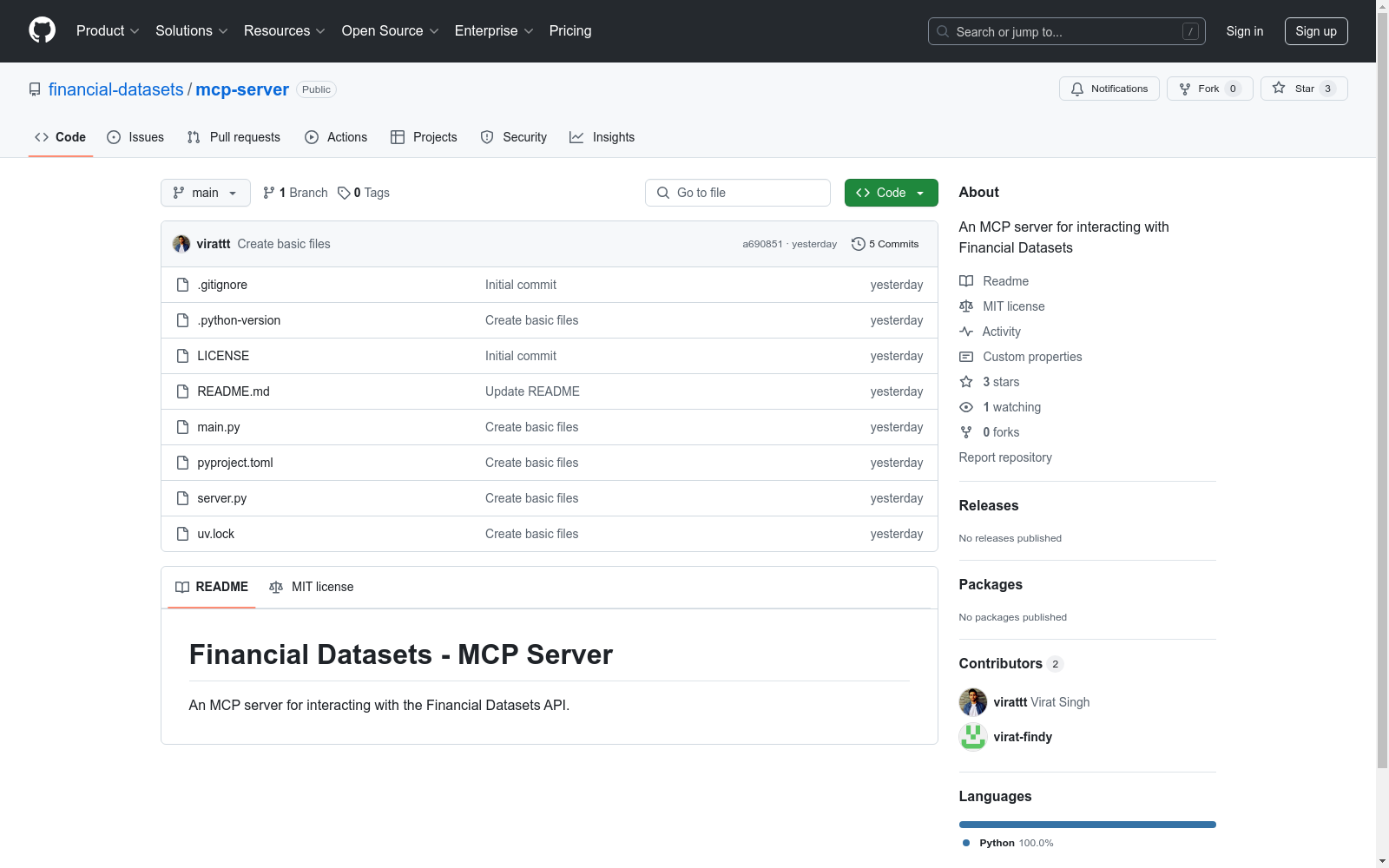Image resolution: width=1389 pixels, height=868 pixels.
Task: Open the mcp-server repository link
Action: coord(242,89)
